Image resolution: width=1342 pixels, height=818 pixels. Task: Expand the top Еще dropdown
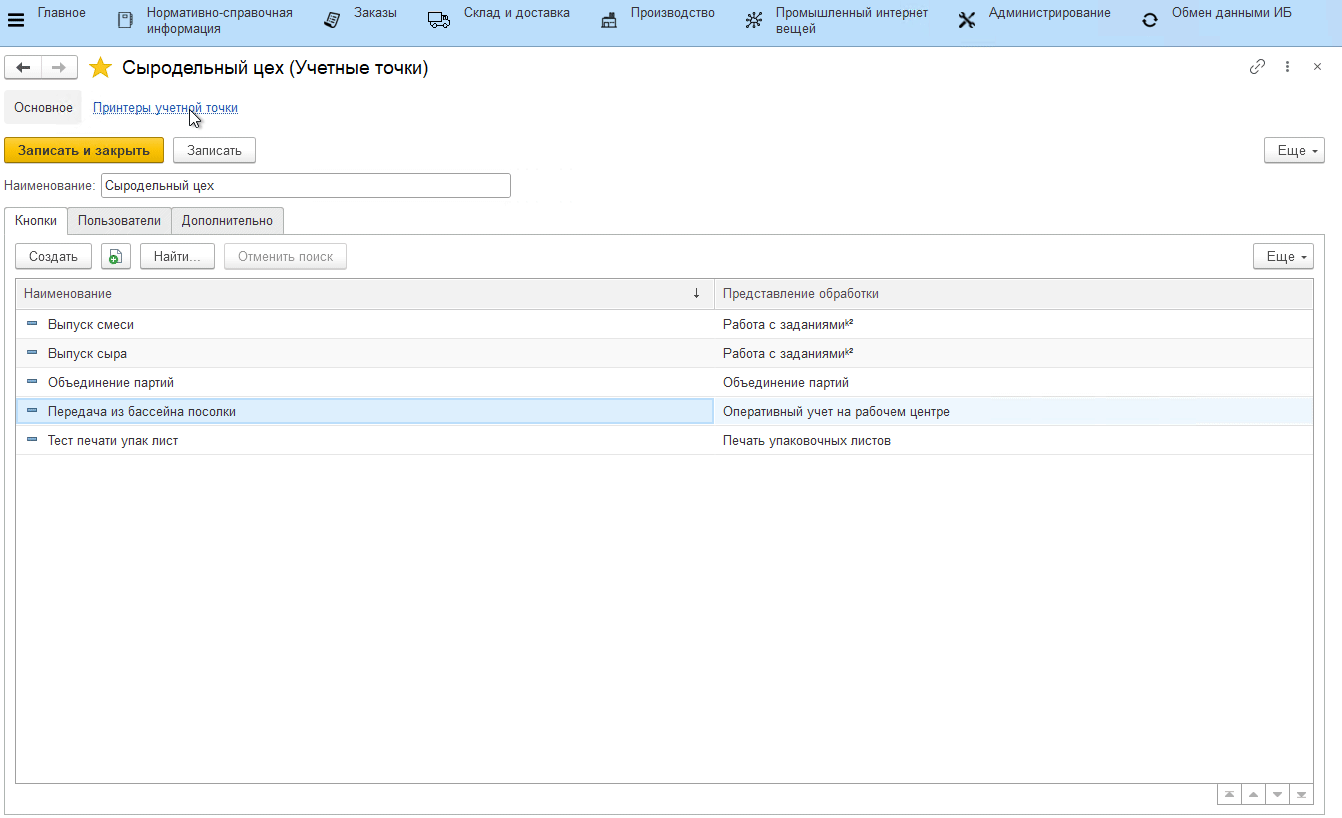click(1294, 150)
